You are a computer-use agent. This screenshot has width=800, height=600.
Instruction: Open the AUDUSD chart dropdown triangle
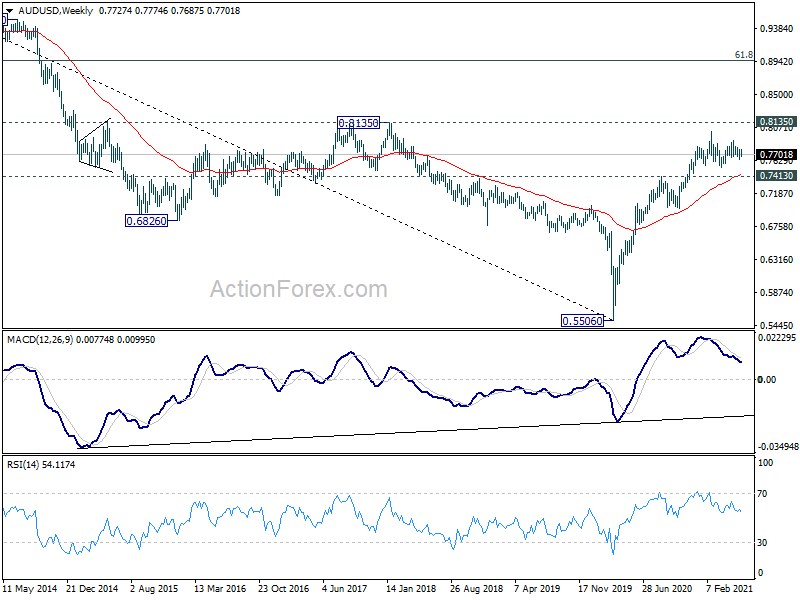coord(9,11)
